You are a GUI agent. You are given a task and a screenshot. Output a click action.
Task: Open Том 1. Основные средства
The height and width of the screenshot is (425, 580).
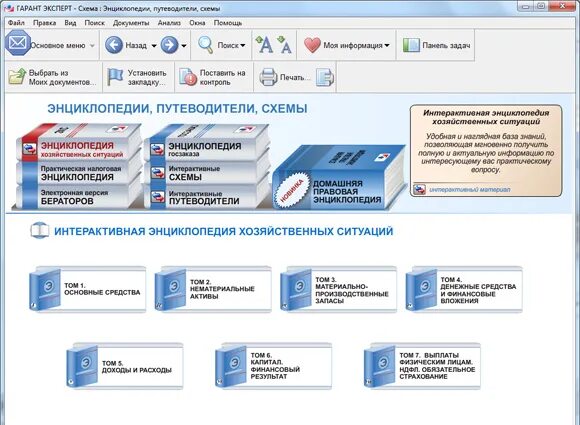click(88, 289)
